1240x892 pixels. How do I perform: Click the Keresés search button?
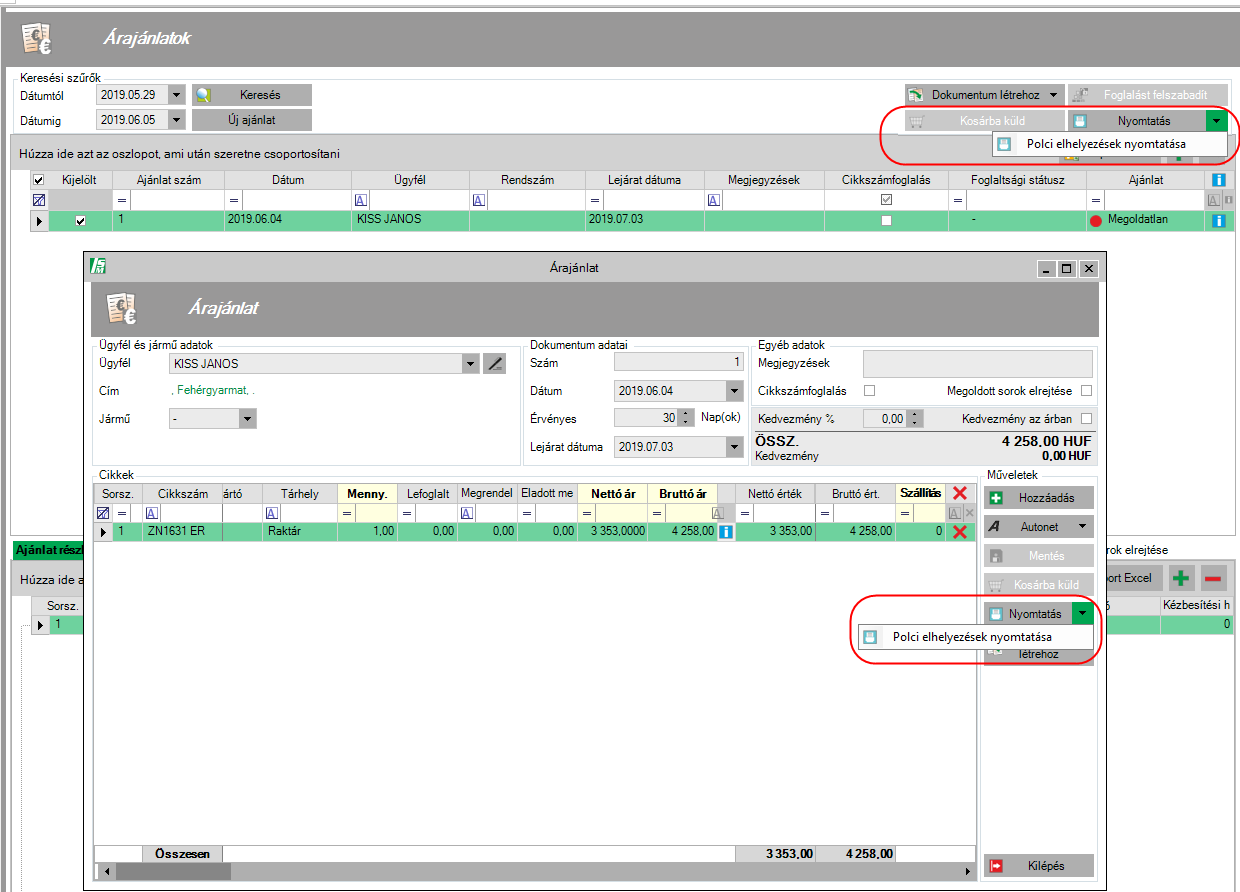coord(252,95)
